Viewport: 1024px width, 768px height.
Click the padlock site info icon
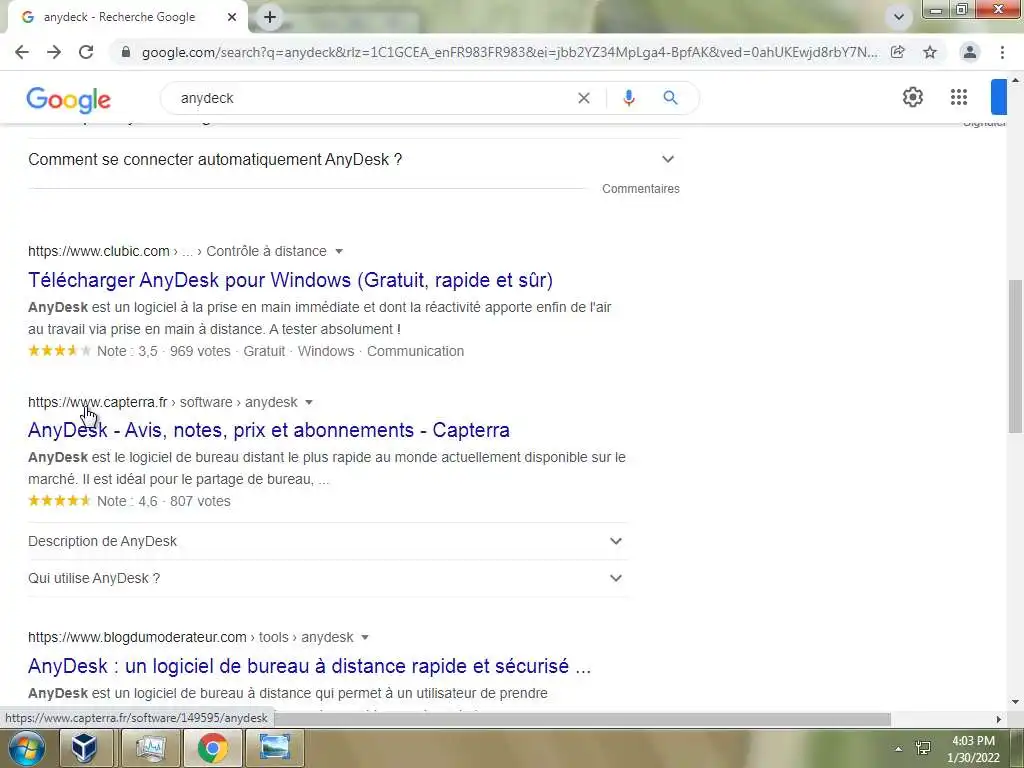(x=126, y=52)
